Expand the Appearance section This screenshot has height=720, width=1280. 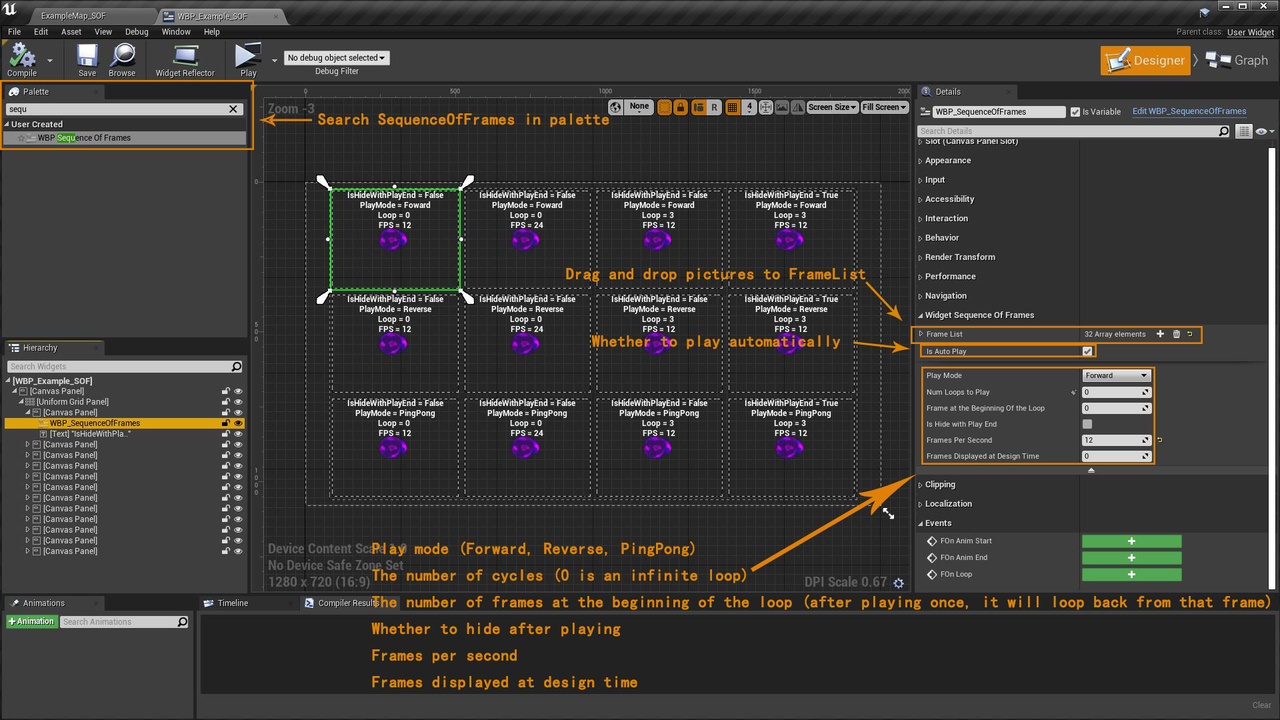click(x=920, y=160)
